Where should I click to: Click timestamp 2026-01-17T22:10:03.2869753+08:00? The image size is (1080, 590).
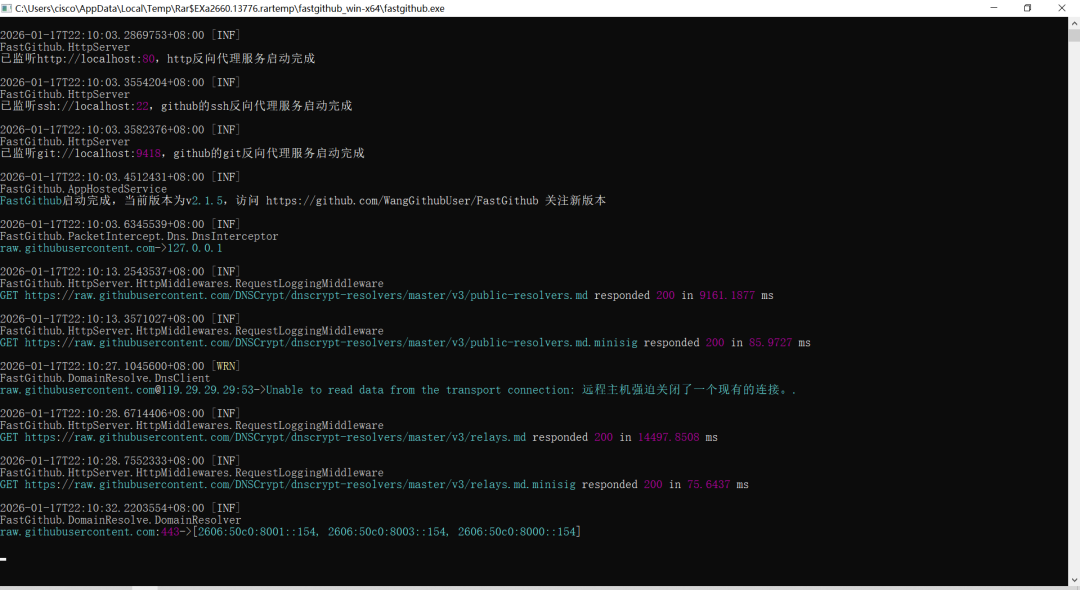pos(102,35)
